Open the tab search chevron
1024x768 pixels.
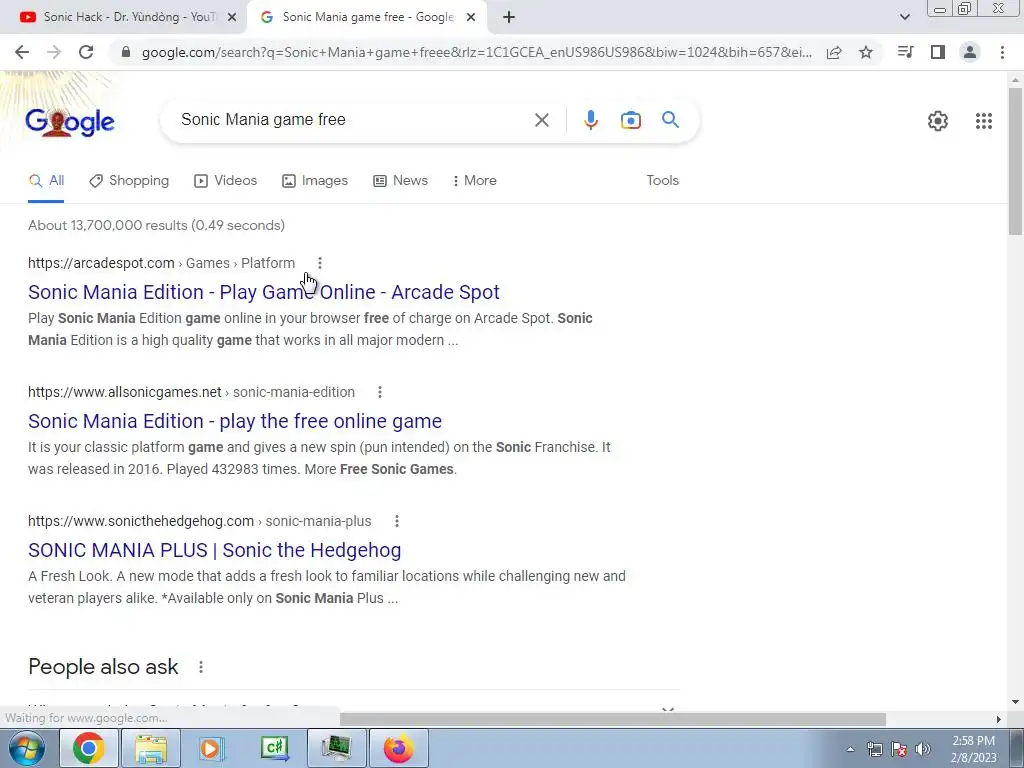904,18
